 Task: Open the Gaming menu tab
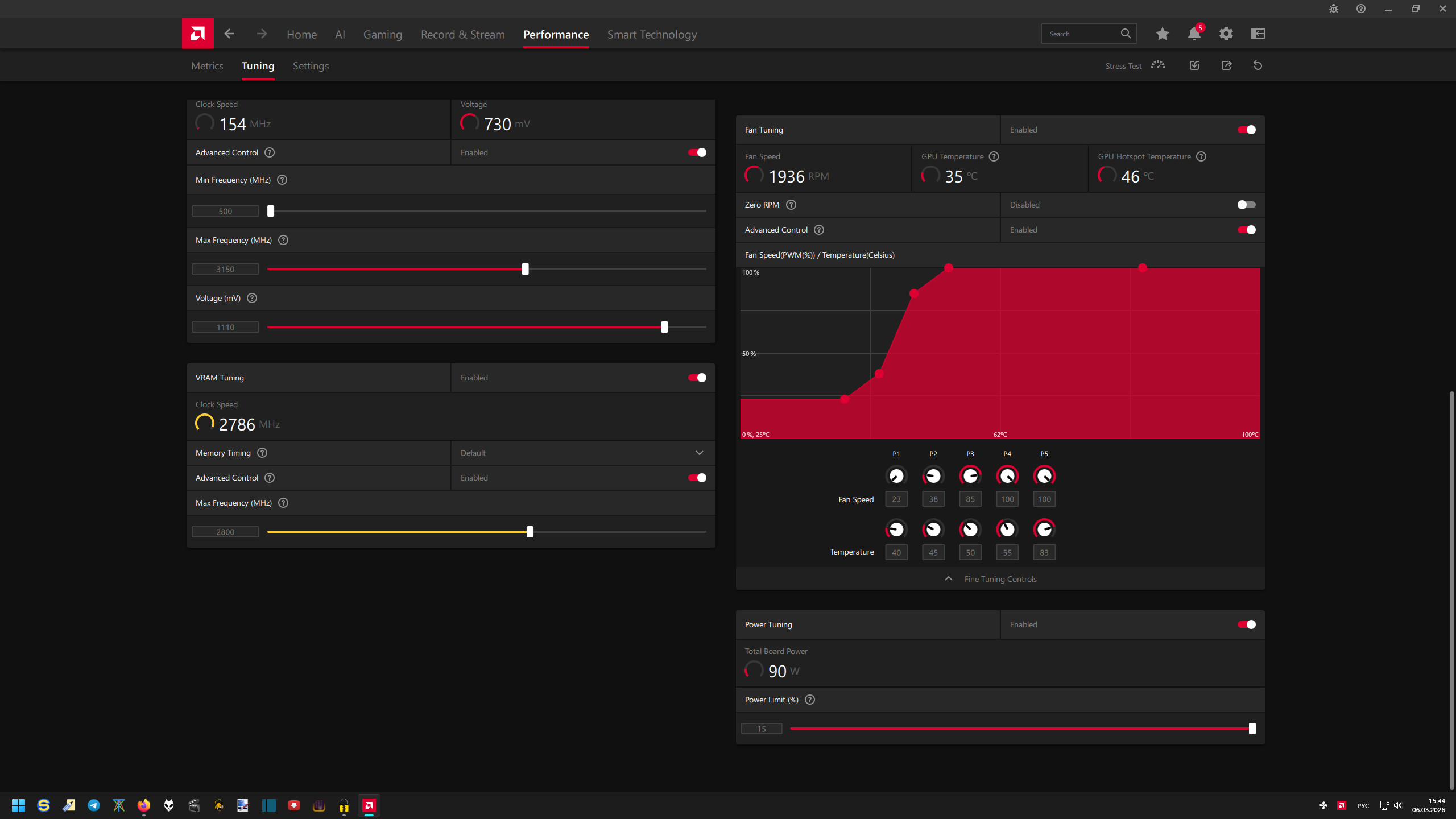(382, 35)
